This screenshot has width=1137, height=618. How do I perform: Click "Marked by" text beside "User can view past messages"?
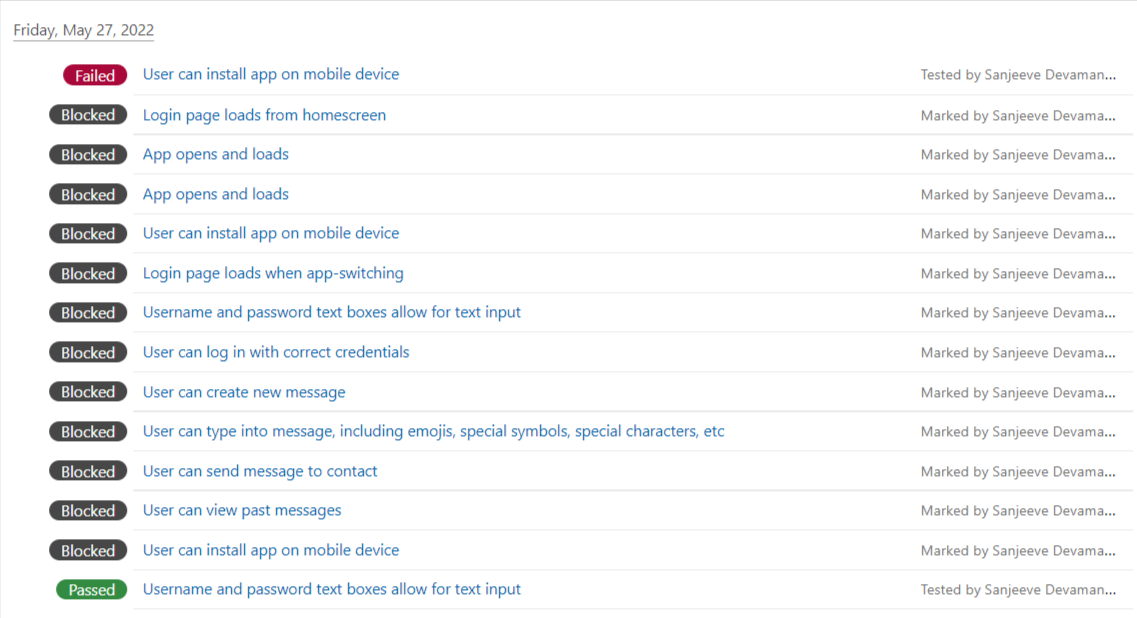(1017, 511)
